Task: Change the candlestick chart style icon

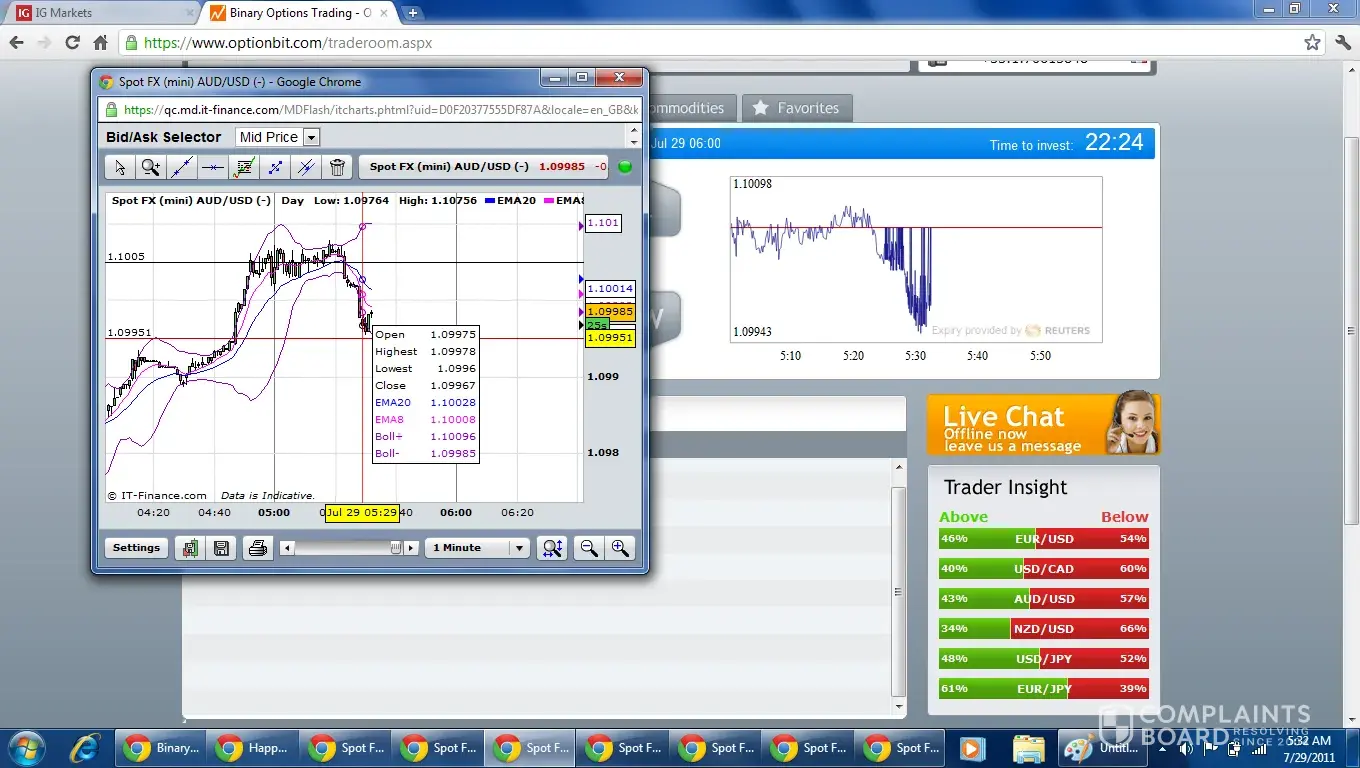Action: tap(190, 548)
